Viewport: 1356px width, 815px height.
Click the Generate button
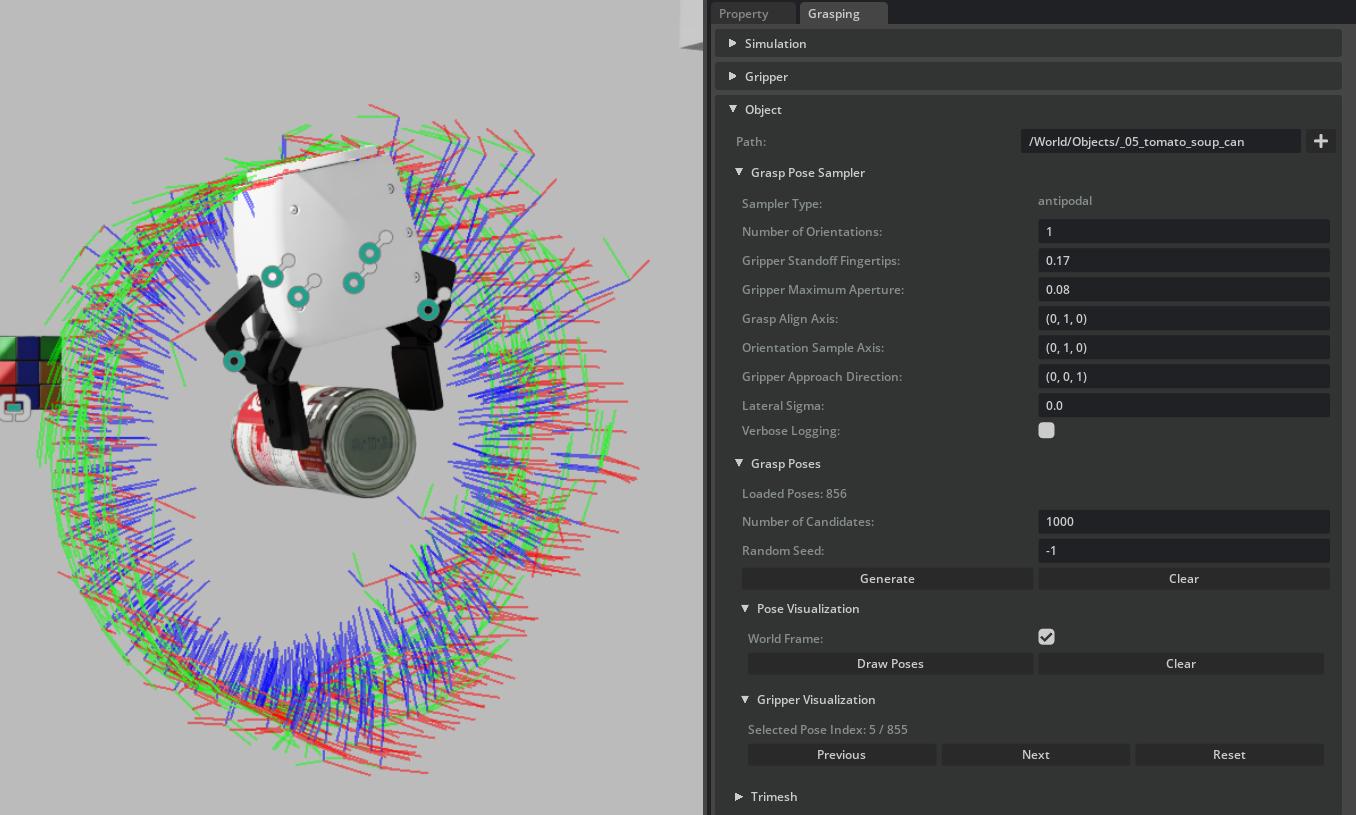pyautogui.click(x=887, y=578)
